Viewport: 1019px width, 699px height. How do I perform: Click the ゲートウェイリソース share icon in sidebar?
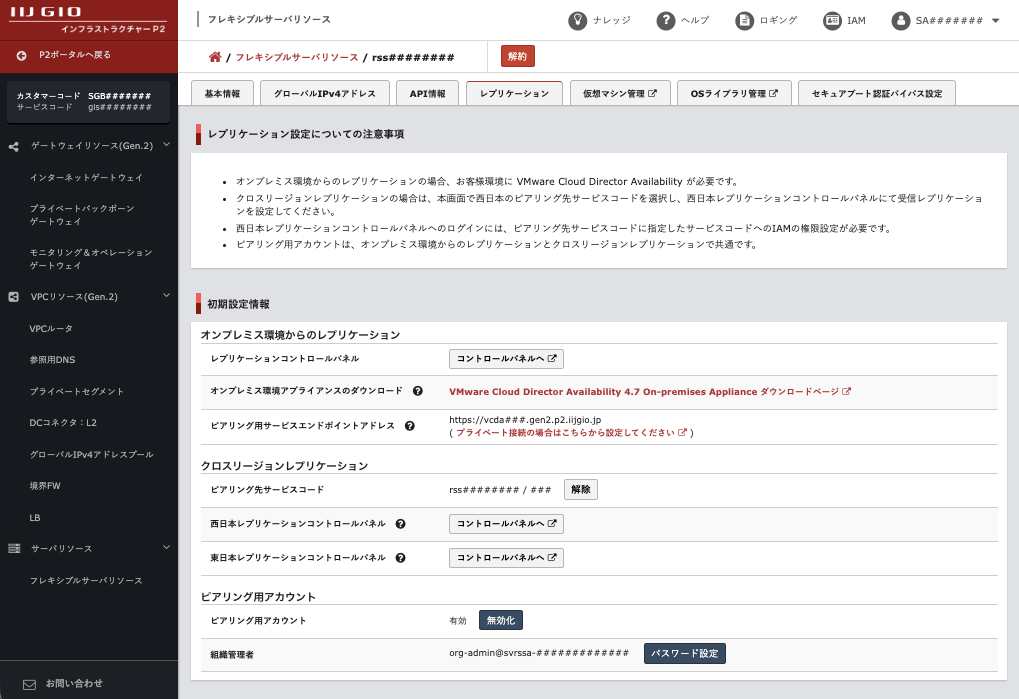[x=14, y=147]
